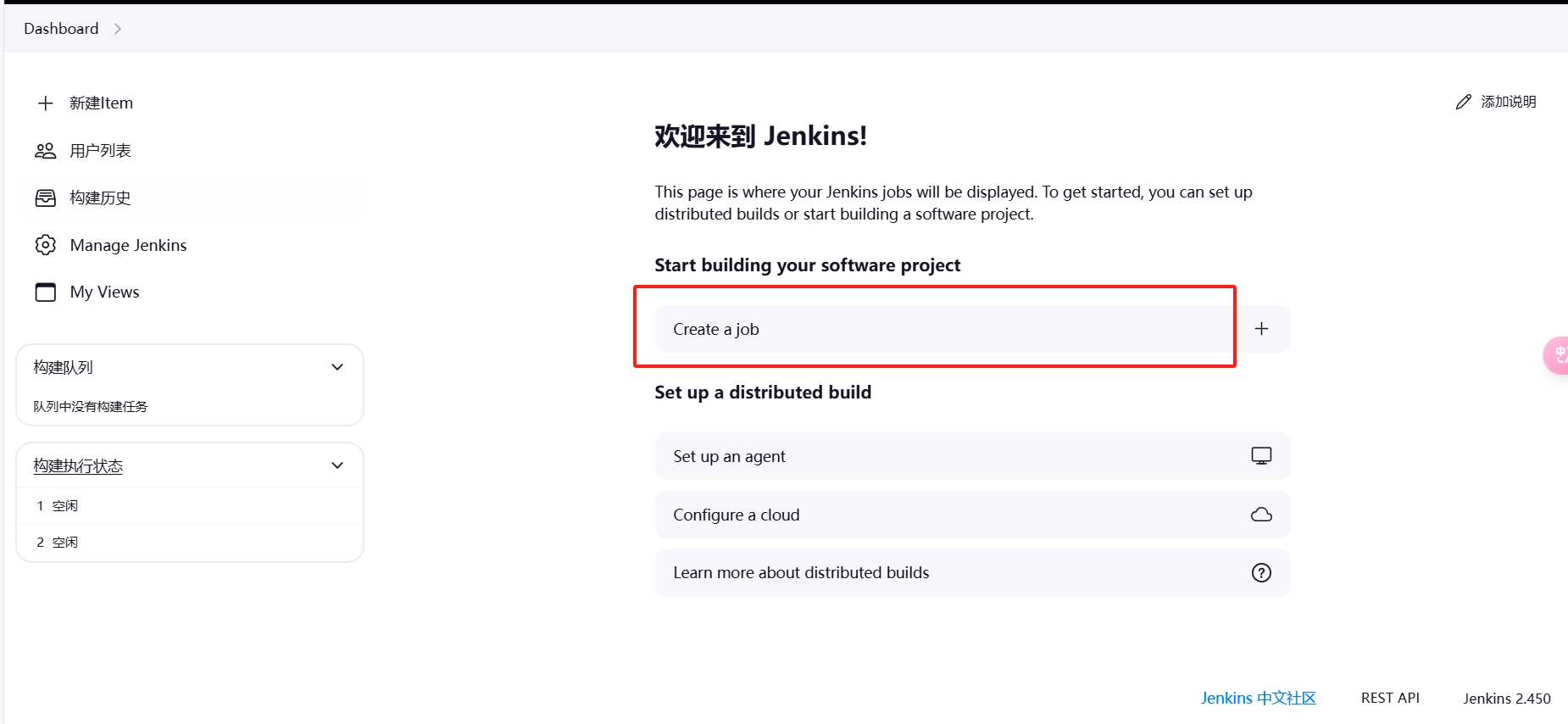The image size is (1568, 724).
Task: Click the 队列中没有构建任务 message
Action: (91, 407)
